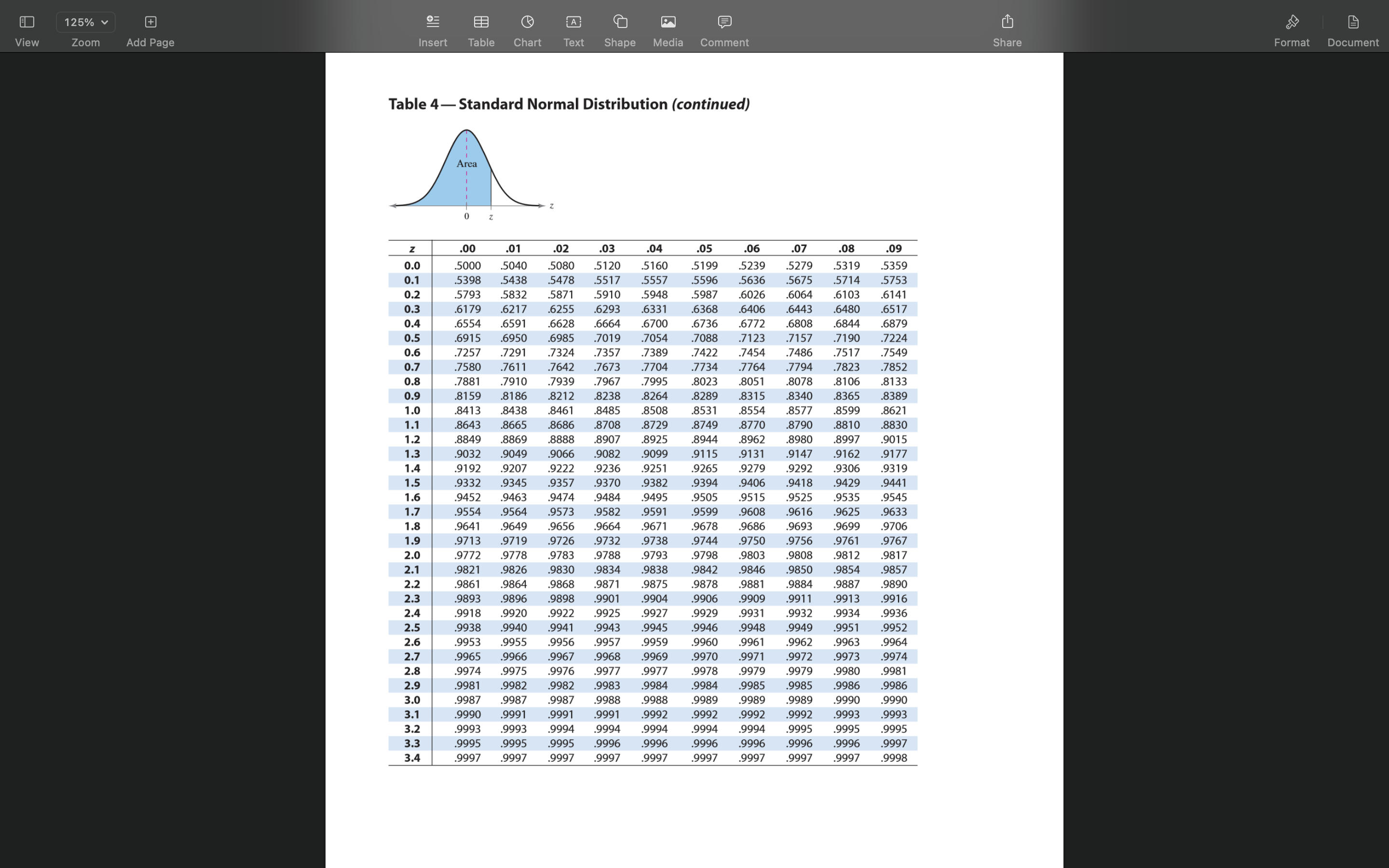Image resolution: width=1389 pixels, height=868 pixels.
Task: Add a shape using the Shape icon
Action: click(x=619, y=22)
